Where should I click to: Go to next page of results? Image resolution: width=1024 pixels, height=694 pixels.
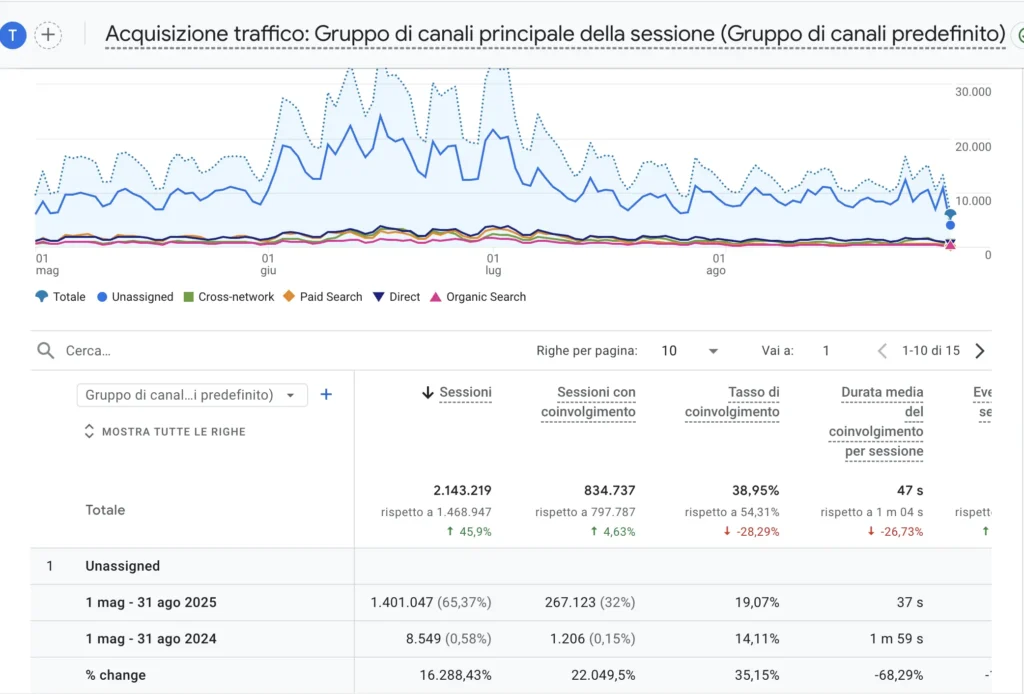click(x=980, y=351)
